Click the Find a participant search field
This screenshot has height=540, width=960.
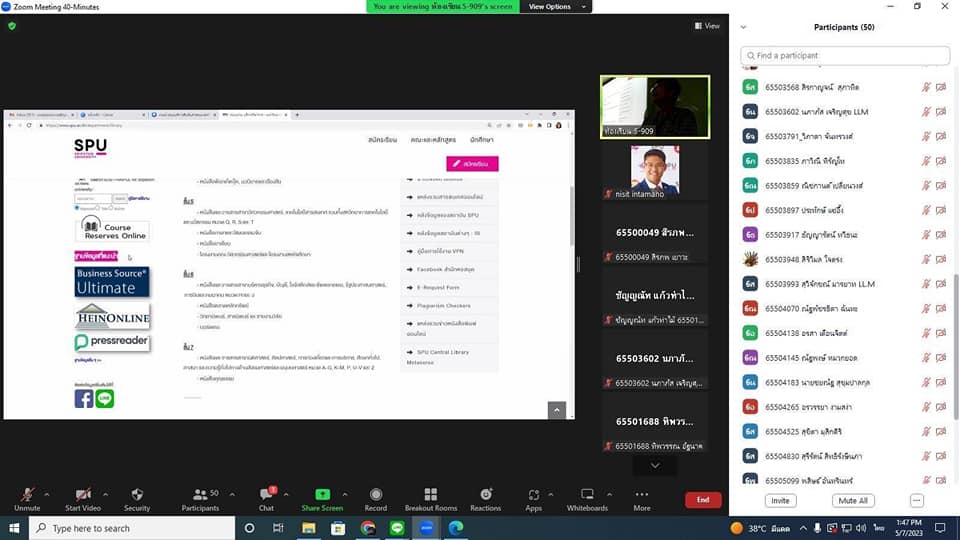pos(845,56)
